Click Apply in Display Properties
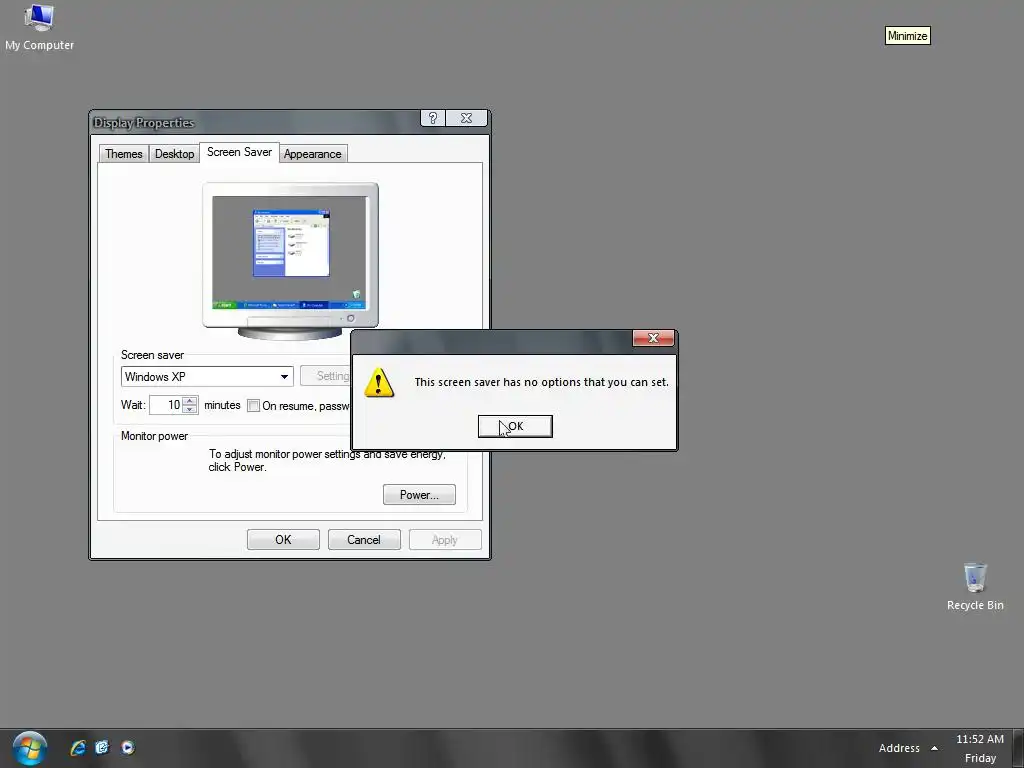 445,540
